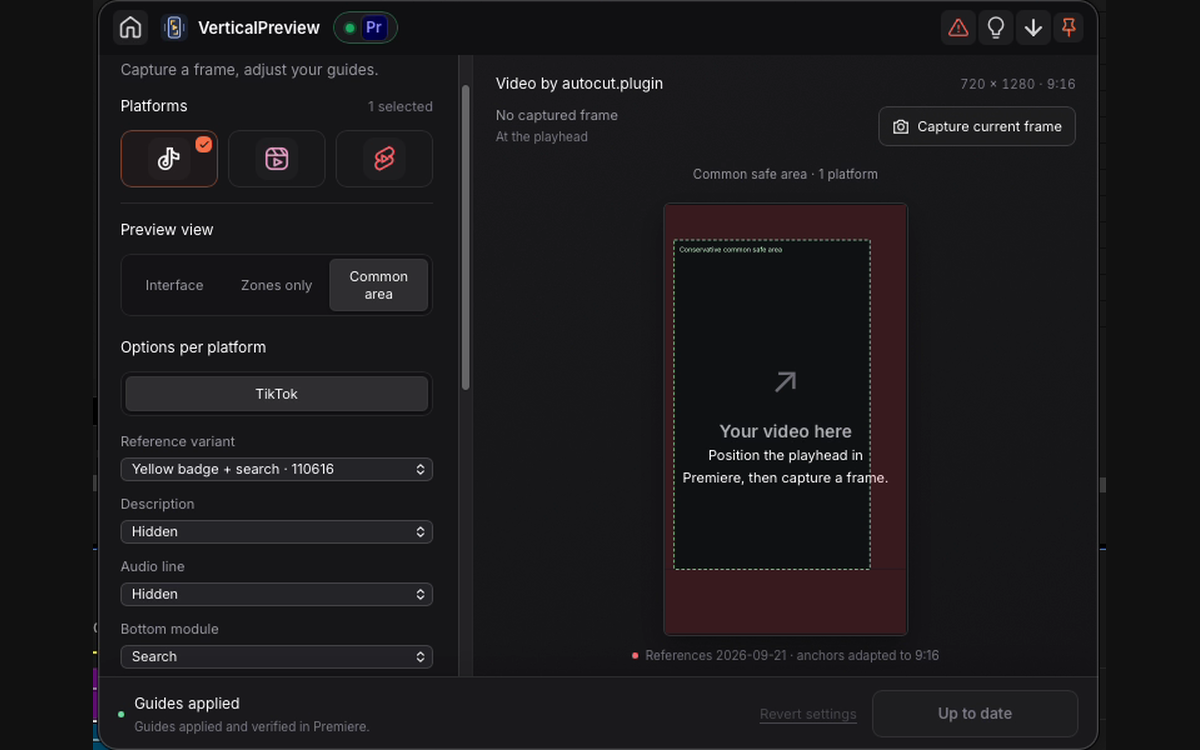The height and width of the screenshot is (750, 1200).
Task: Click the Up to date button
Action: coord(975,714)
